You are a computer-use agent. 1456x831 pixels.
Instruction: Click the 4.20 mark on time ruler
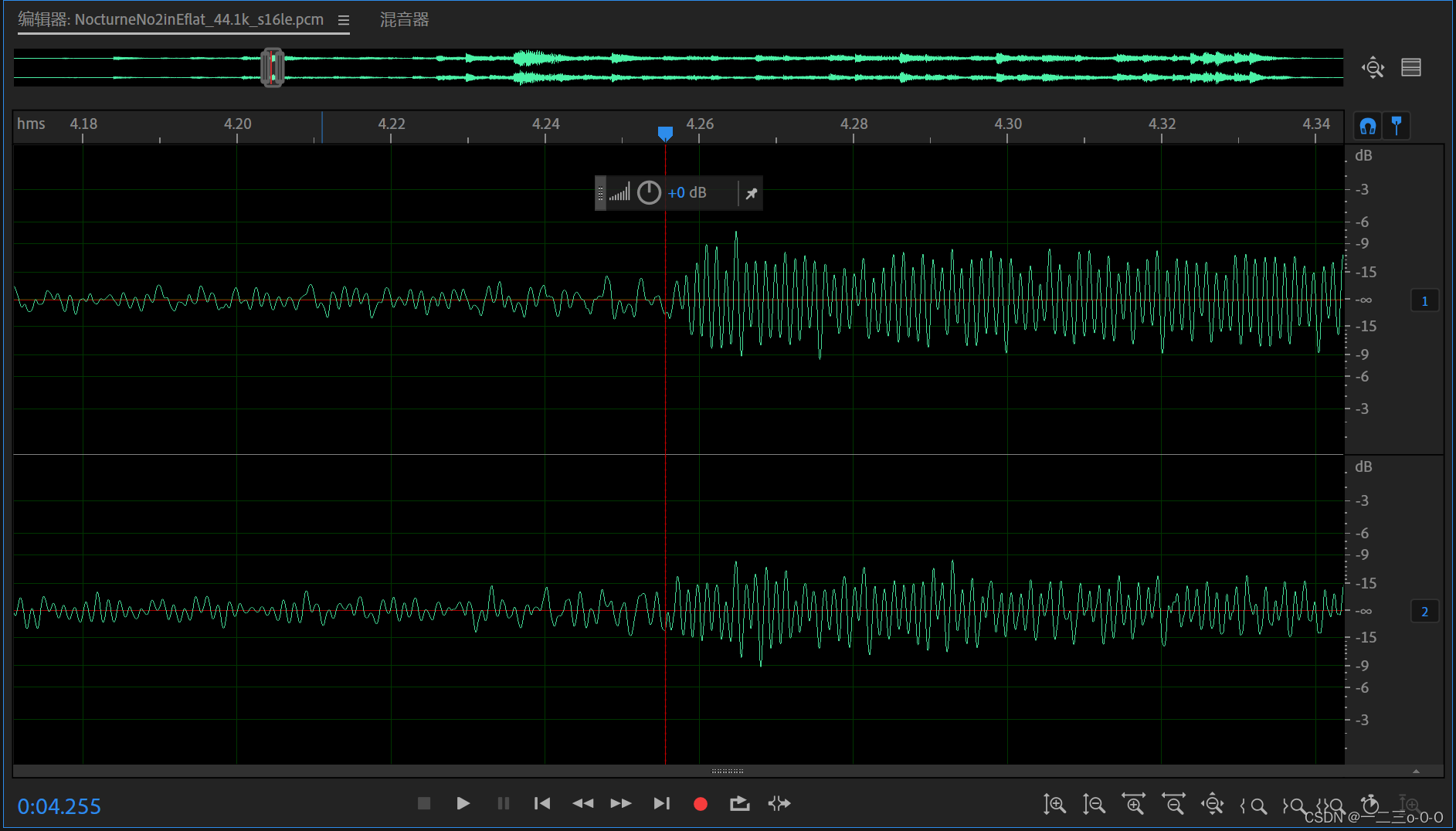coord(238,124)
